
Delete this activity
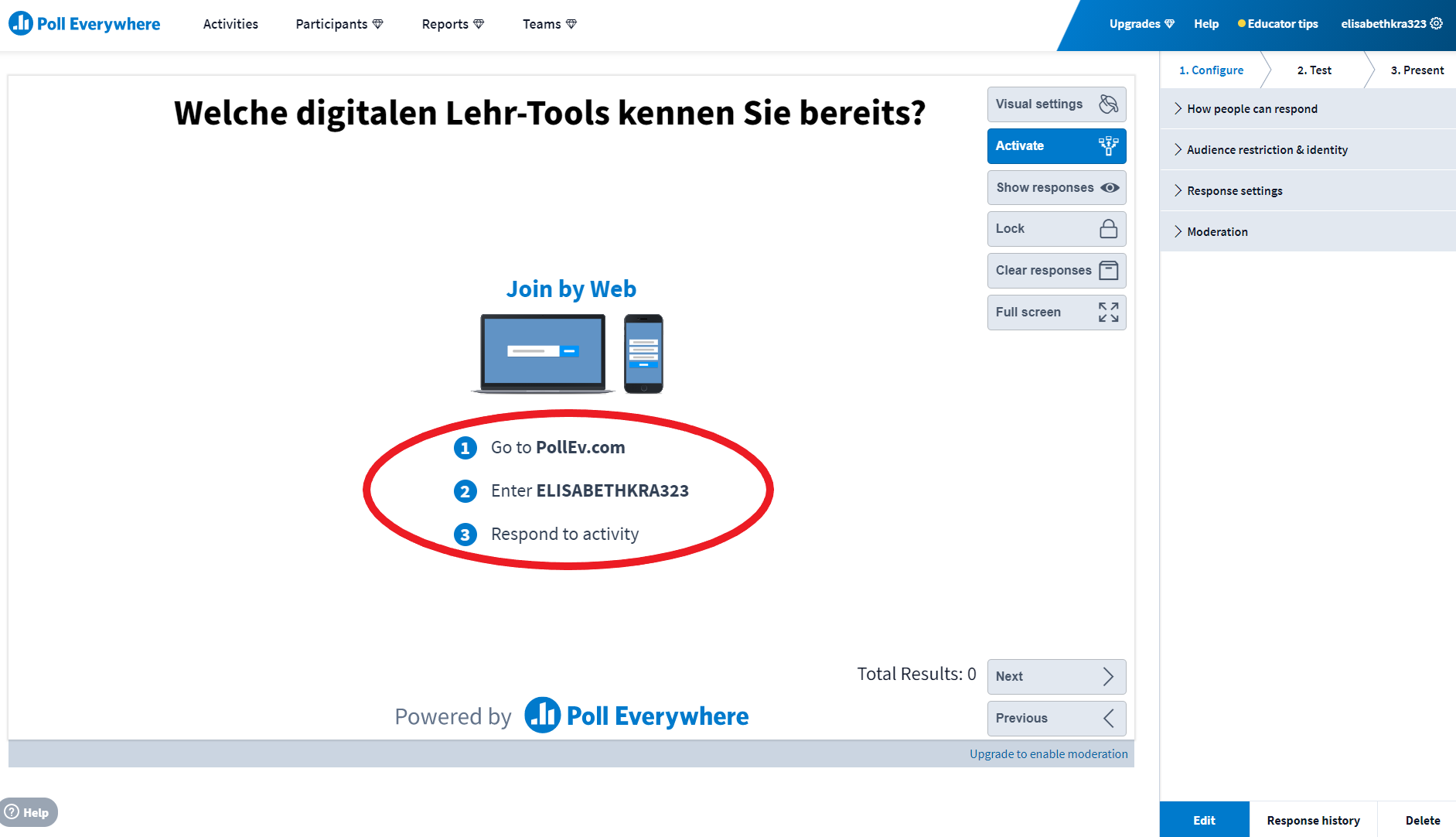pos(1423,820)
